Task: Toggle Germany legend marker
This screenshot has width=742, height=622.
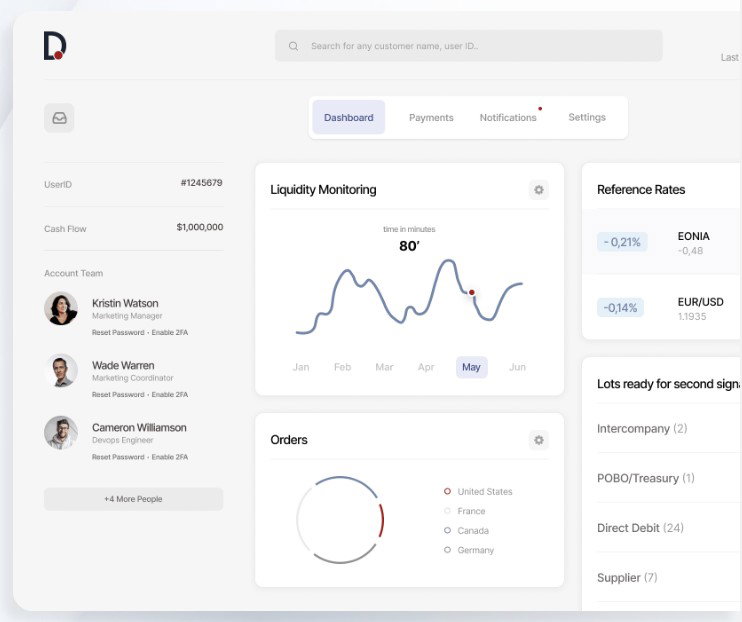Action: [447, 550]
